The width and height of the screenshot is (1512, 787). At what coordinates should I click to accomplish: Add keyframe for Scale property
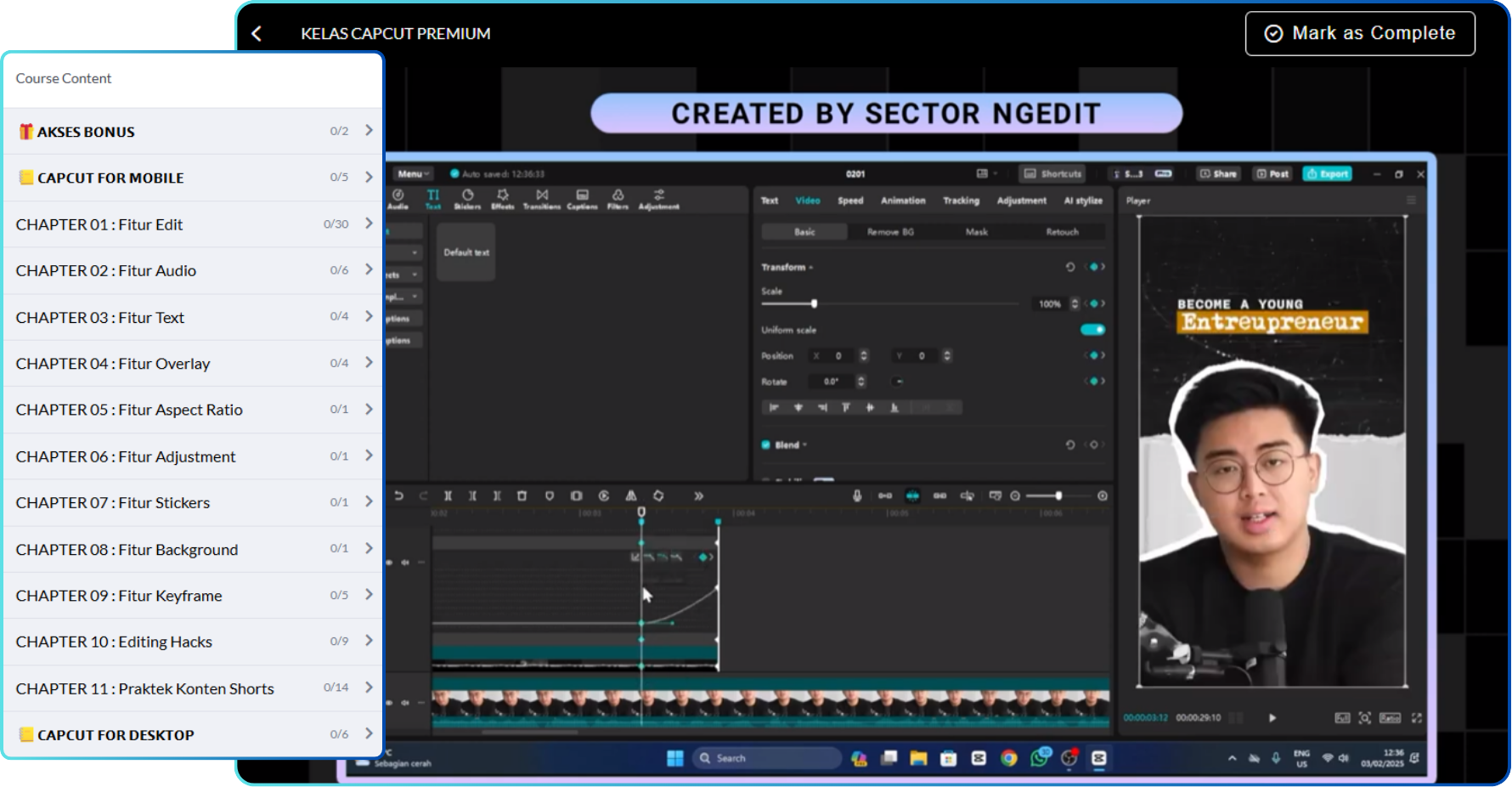coord(1094,303)
